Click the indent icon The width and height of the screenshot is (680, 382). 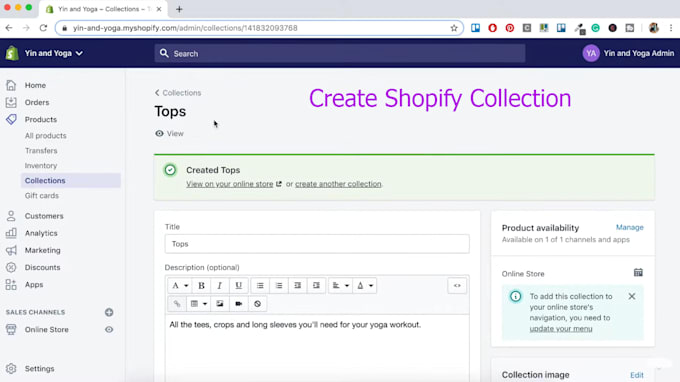(x=316, y=285)
